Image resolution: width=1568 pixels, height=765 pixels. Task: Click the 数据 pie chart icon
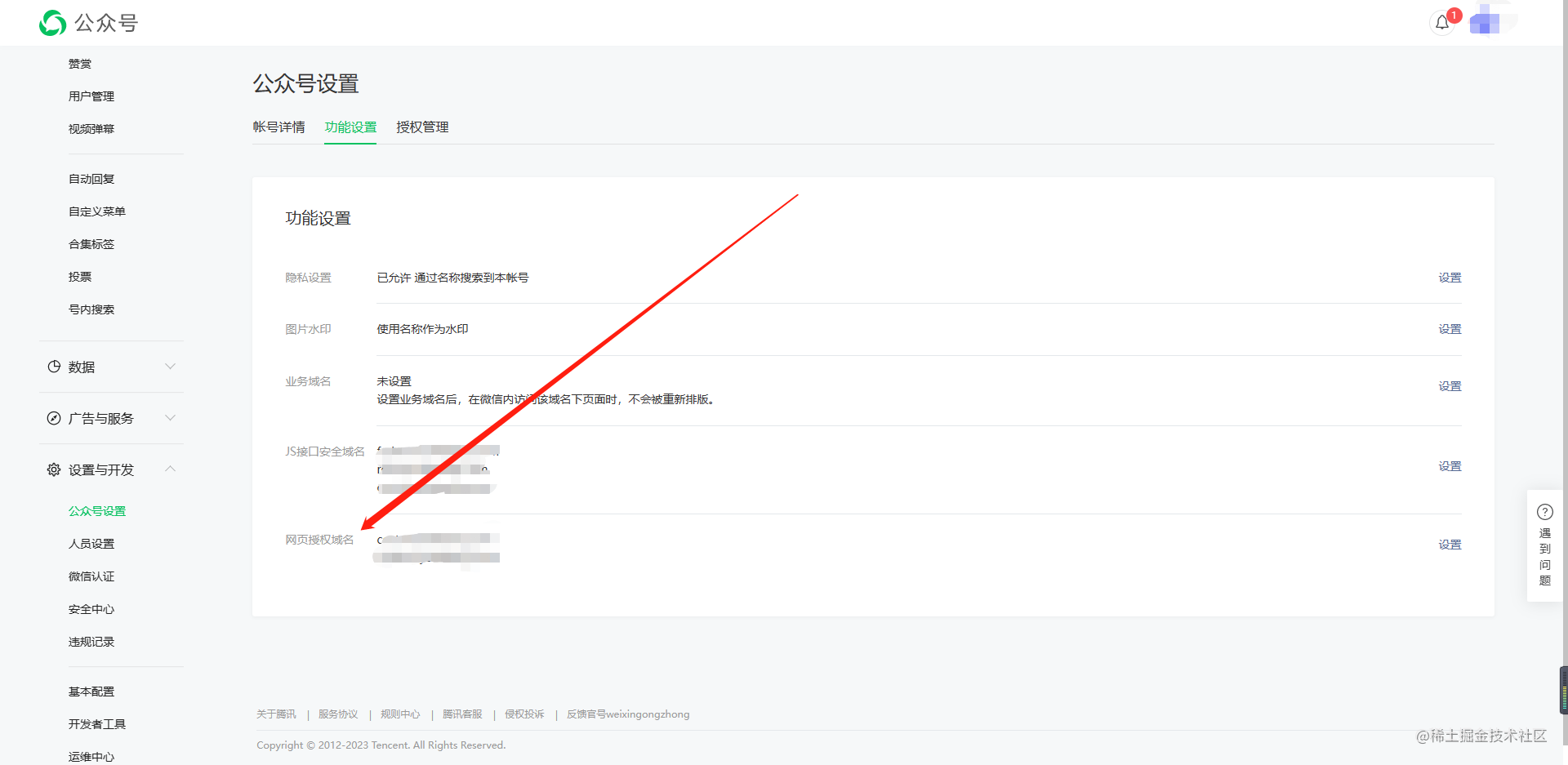point(54,367)
